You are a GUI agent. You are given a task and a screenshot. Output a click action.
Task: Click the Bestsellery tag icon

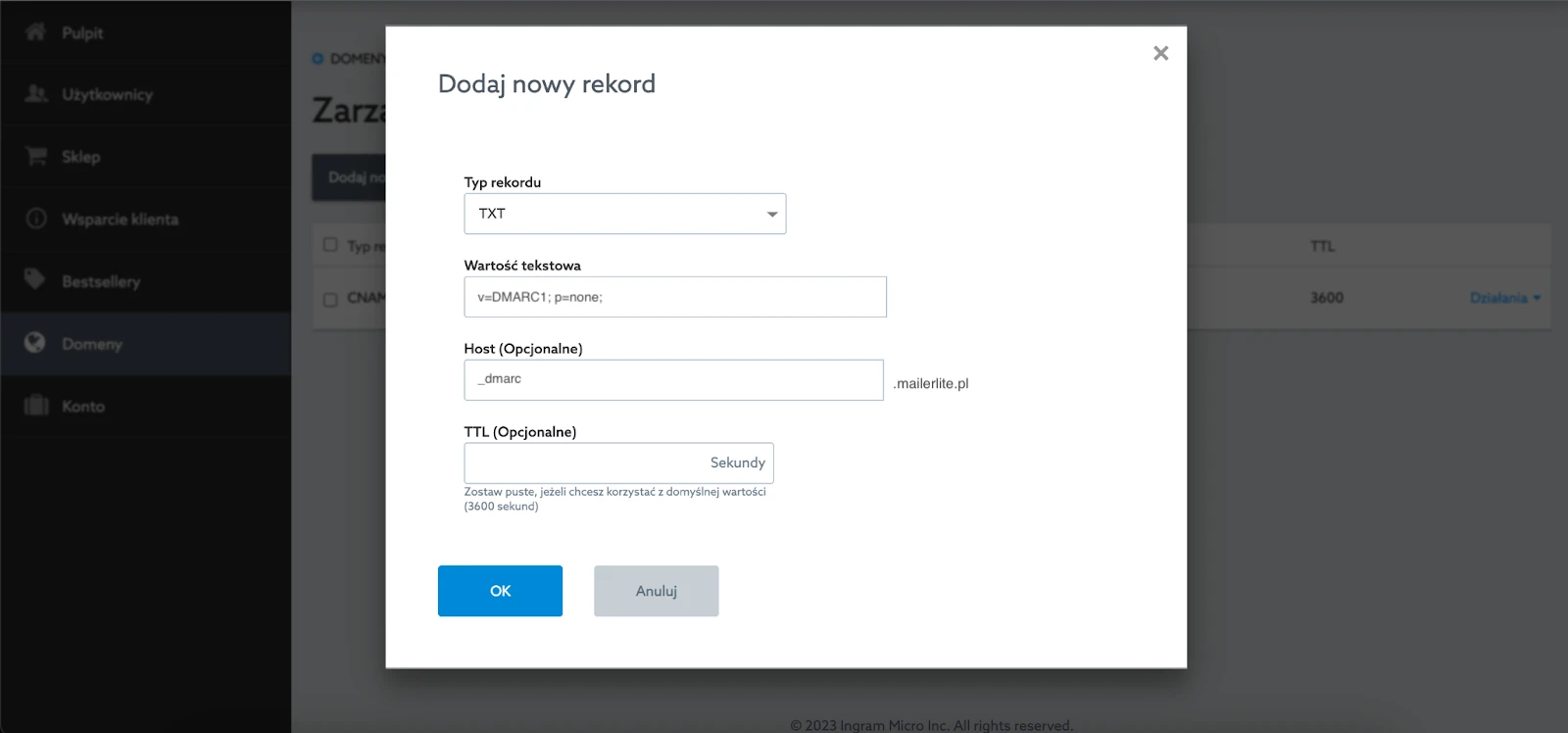(35, 280)
